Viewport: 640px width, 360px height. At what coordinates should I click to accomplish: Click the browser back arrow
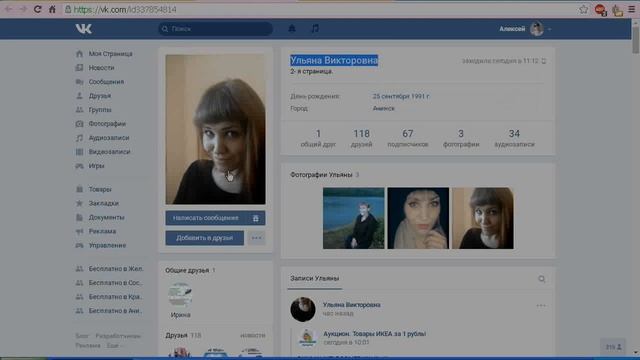[8, 9]
